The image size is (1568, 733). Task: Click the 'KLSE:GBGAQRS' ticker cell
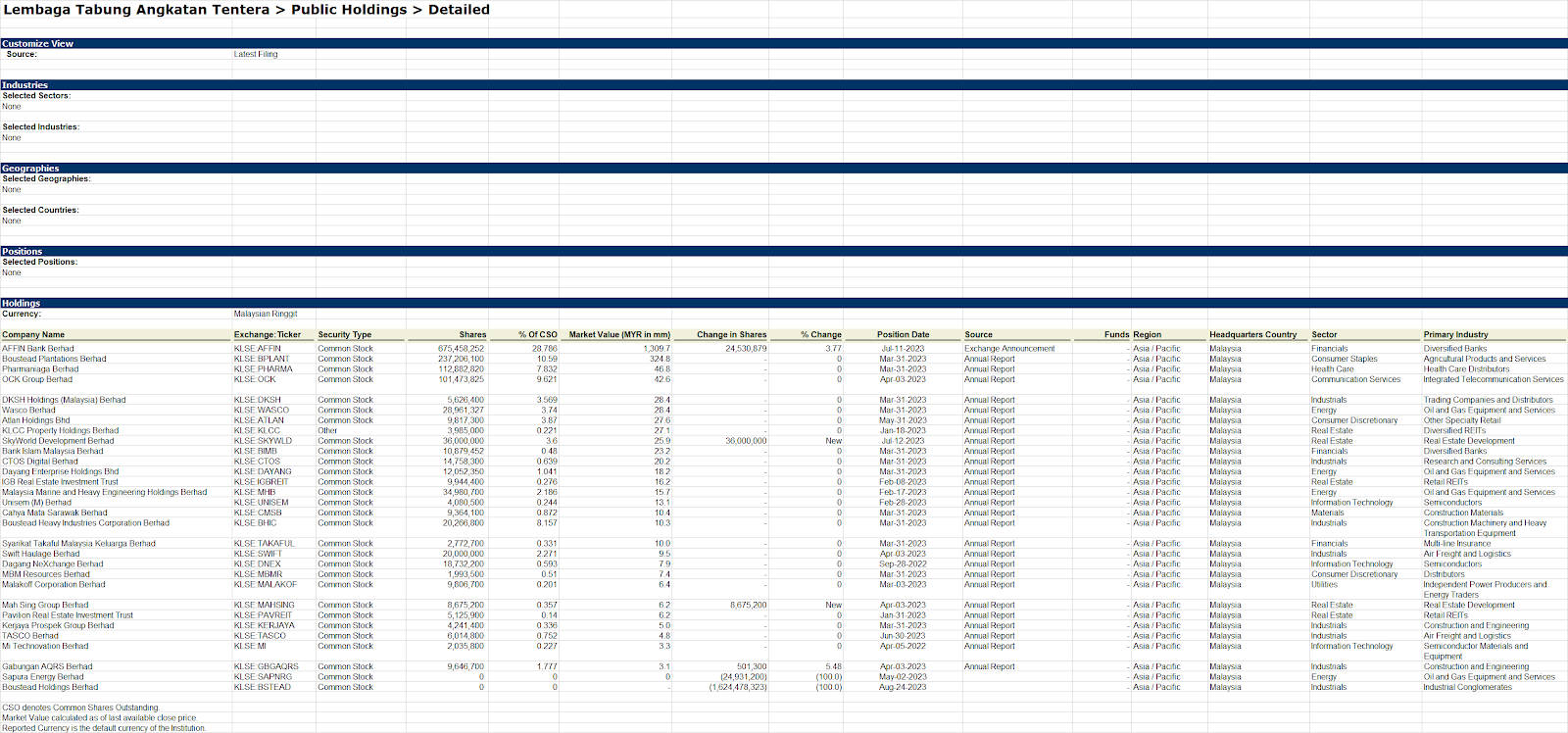tap(266, 667)
